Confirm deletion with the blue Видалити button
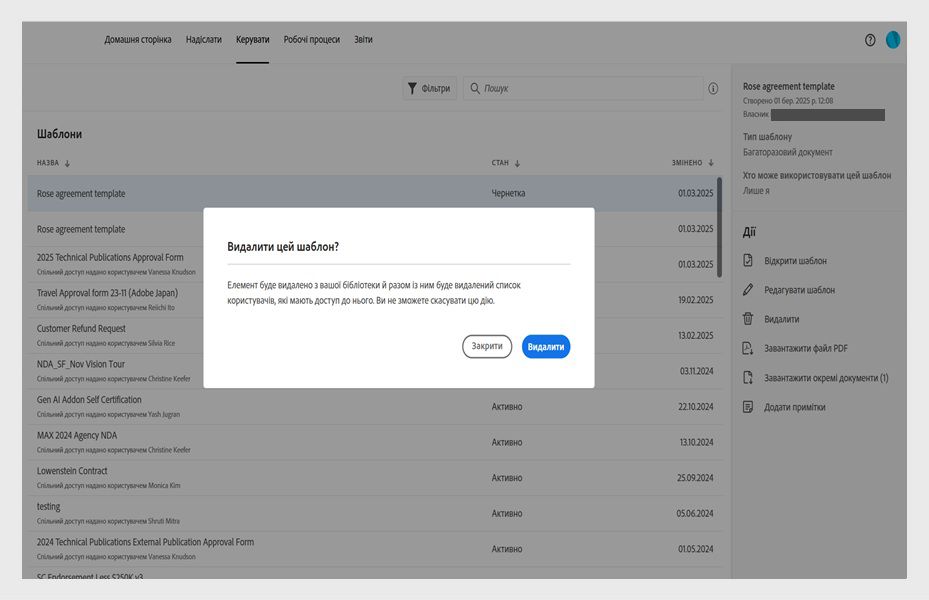The height and width of the screenshot is (600, 929). [546, 346]
